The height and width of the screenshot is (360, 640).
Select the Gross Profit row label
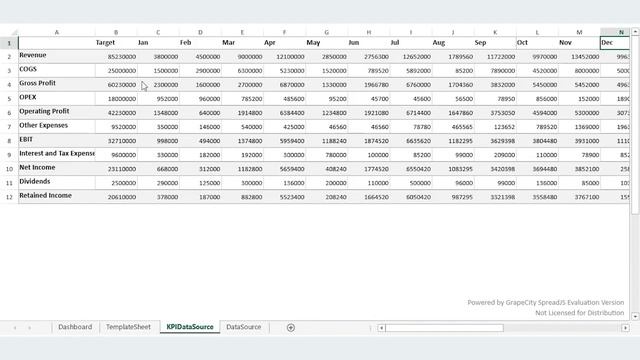click(57, 84)
